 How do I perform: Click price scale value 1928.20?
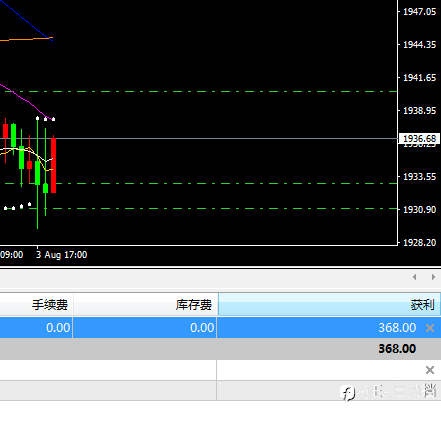pyautogui.click(x=419, y=243)
